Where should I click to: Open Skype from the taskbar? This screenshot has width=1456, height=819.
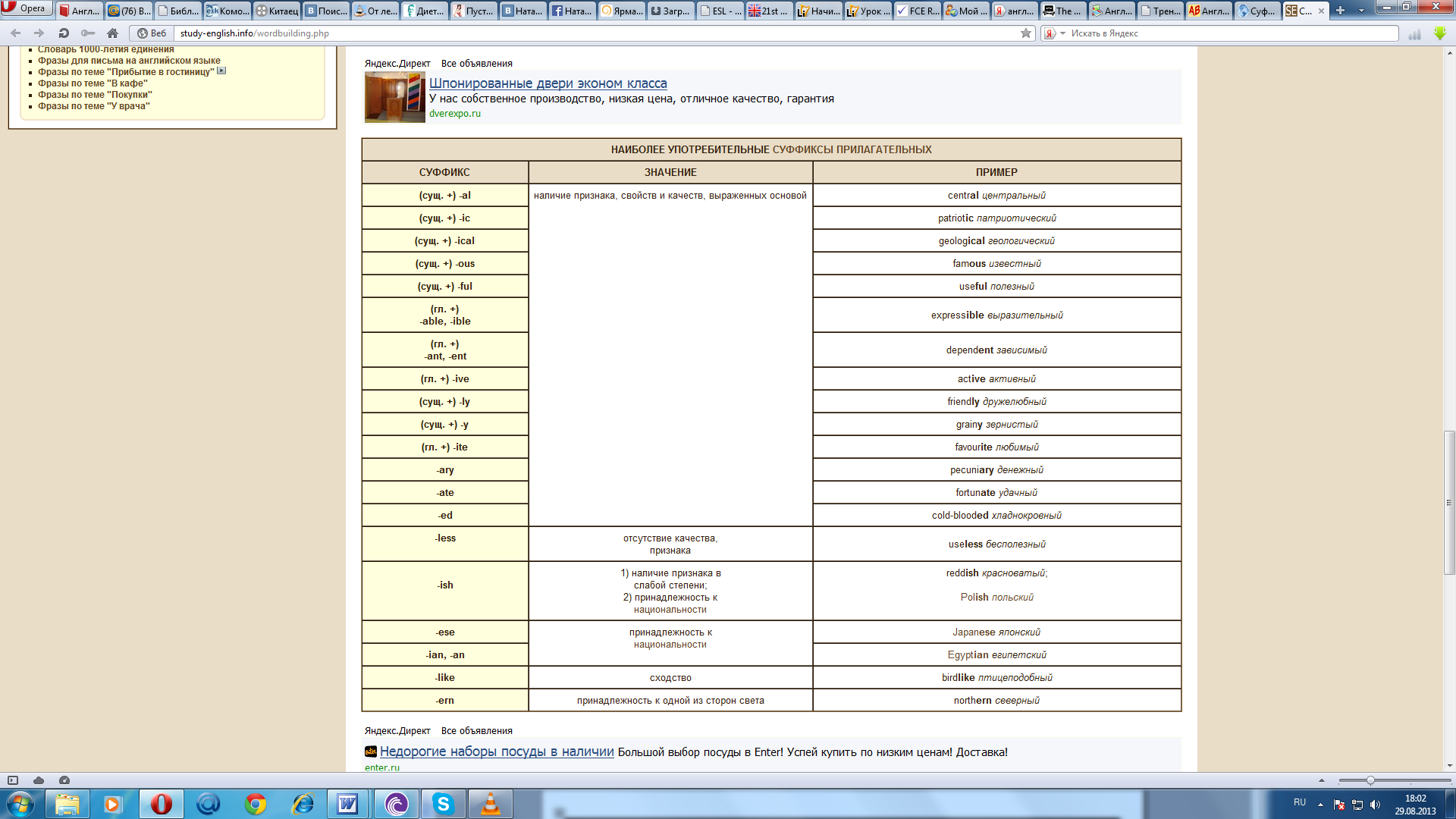pyautogui.click(x=443, y=804)
